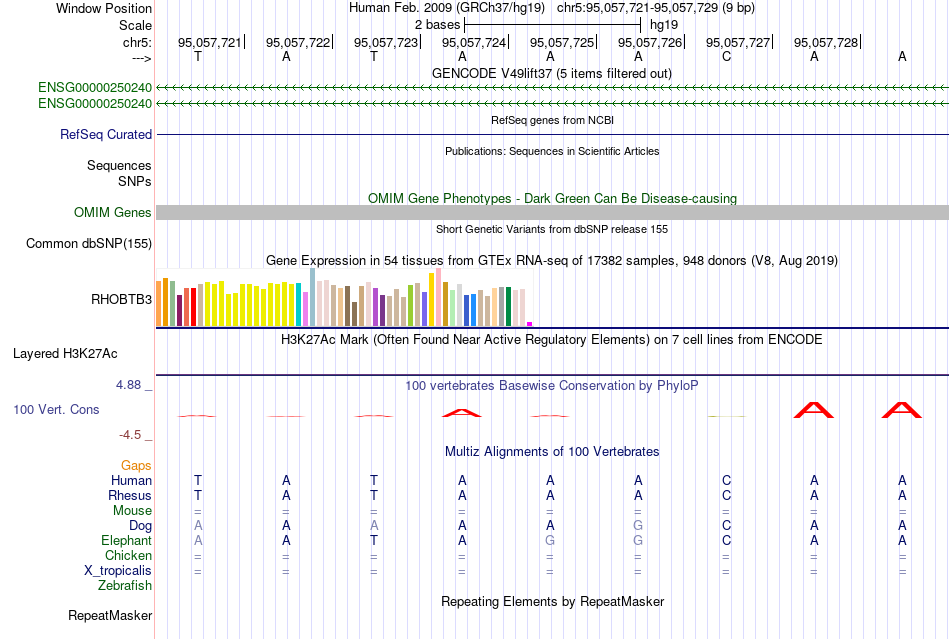Click the GENCODE V49lift37 track title
Viewport: 950px width, 639px height.
tap(552, 73)
